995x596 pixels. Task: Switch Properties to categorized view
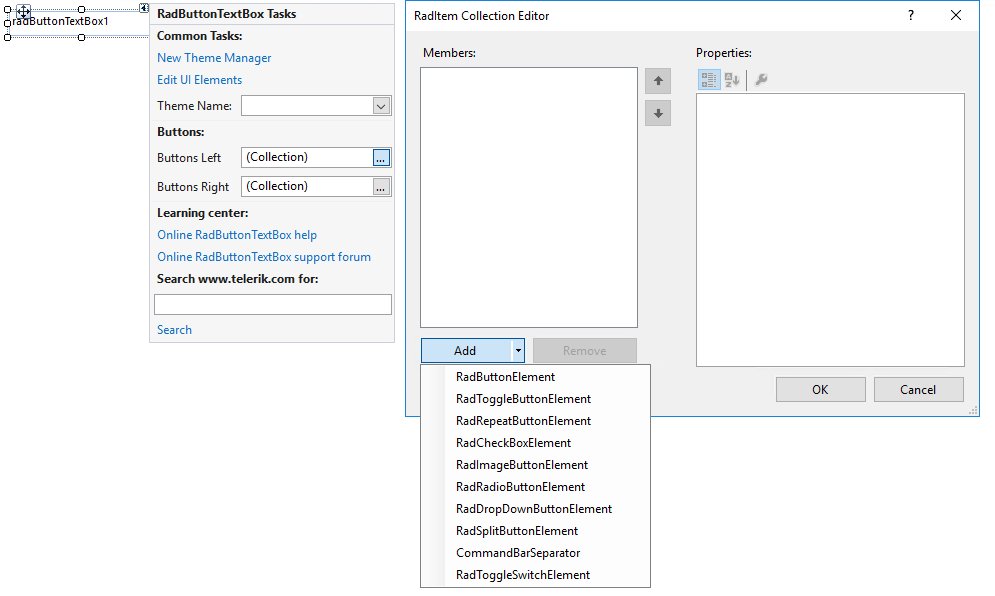[x=709, y=80]
